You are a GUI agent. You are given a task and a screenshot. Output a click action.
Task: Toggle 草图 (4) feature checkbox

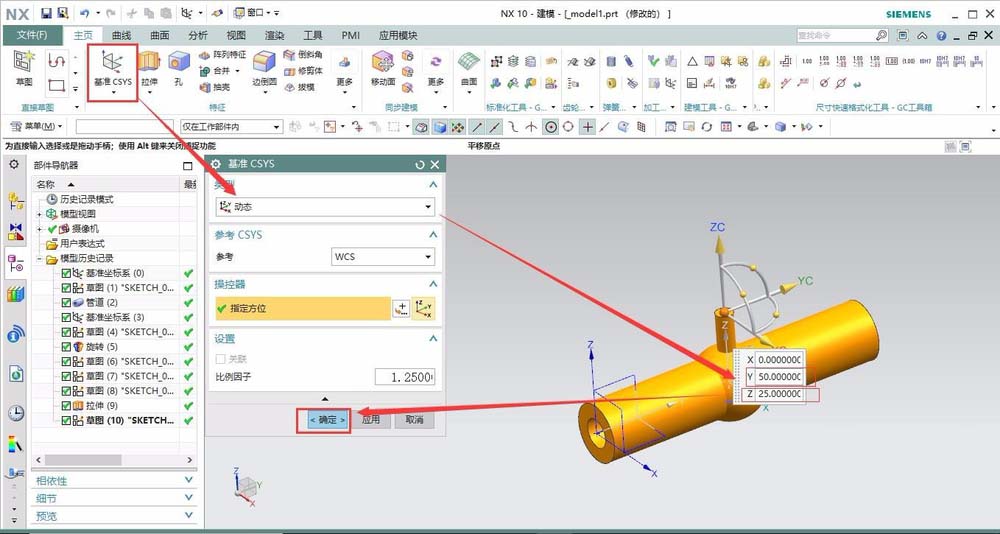pyautogui.click(x=66, y=332)
